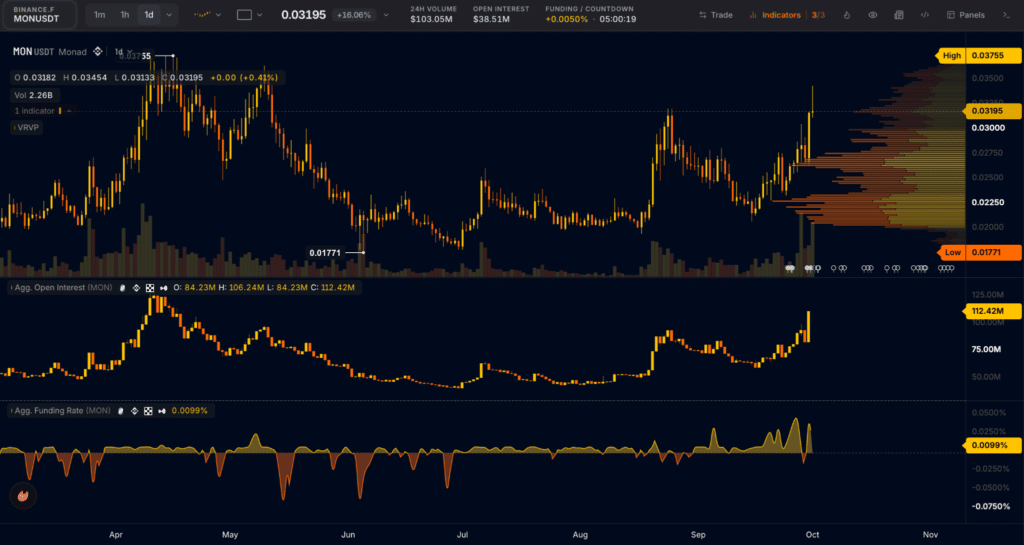Viewport: 1024px width, 545px height.
Task: Open the code embed icon
Action: coord(925,14)
